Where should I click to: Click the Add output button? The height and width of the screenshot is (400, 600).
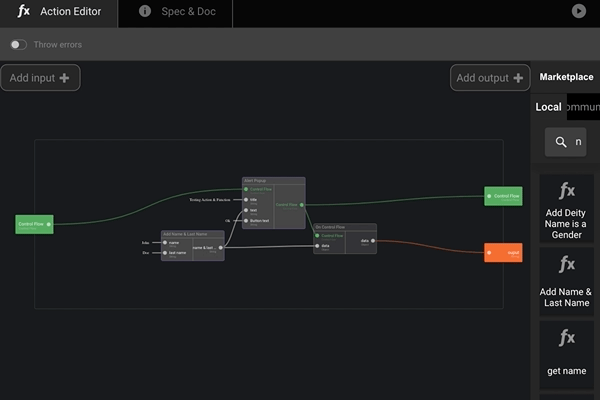490,78
